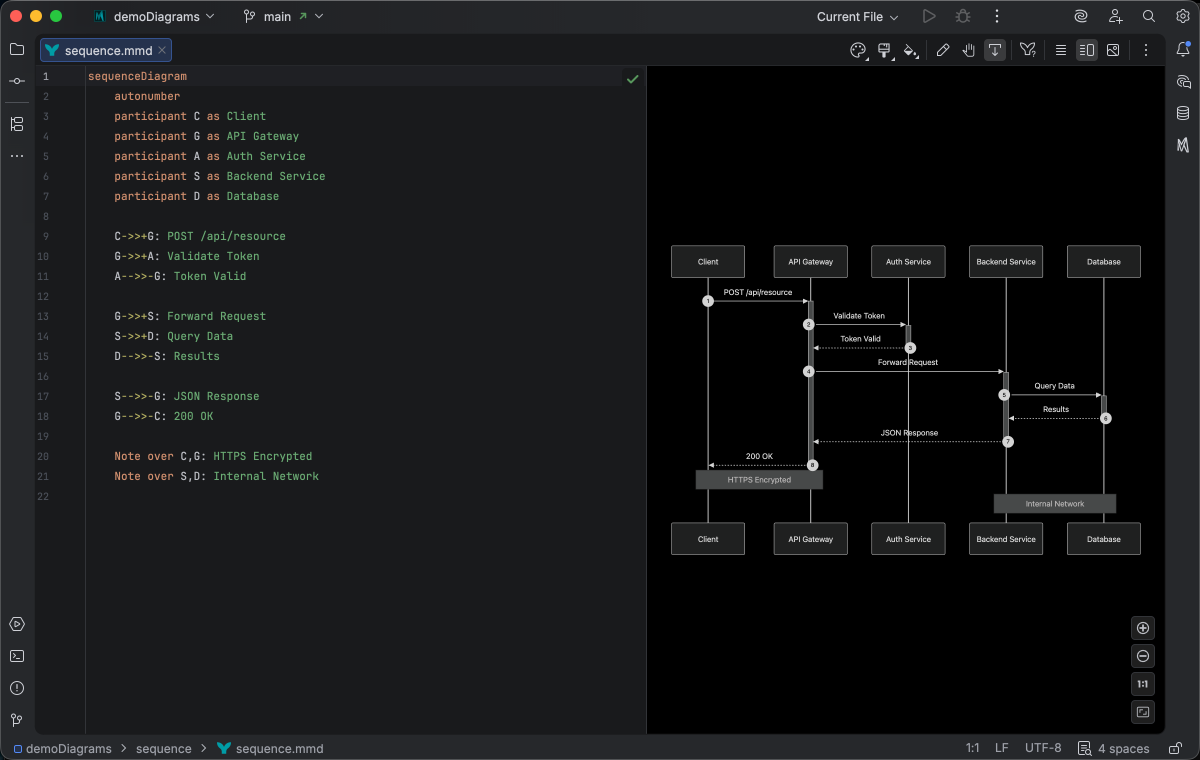Screen dimensions: 1200x760
Task: Open the AI chat tool window
Action: click(x=1183, y=81)
